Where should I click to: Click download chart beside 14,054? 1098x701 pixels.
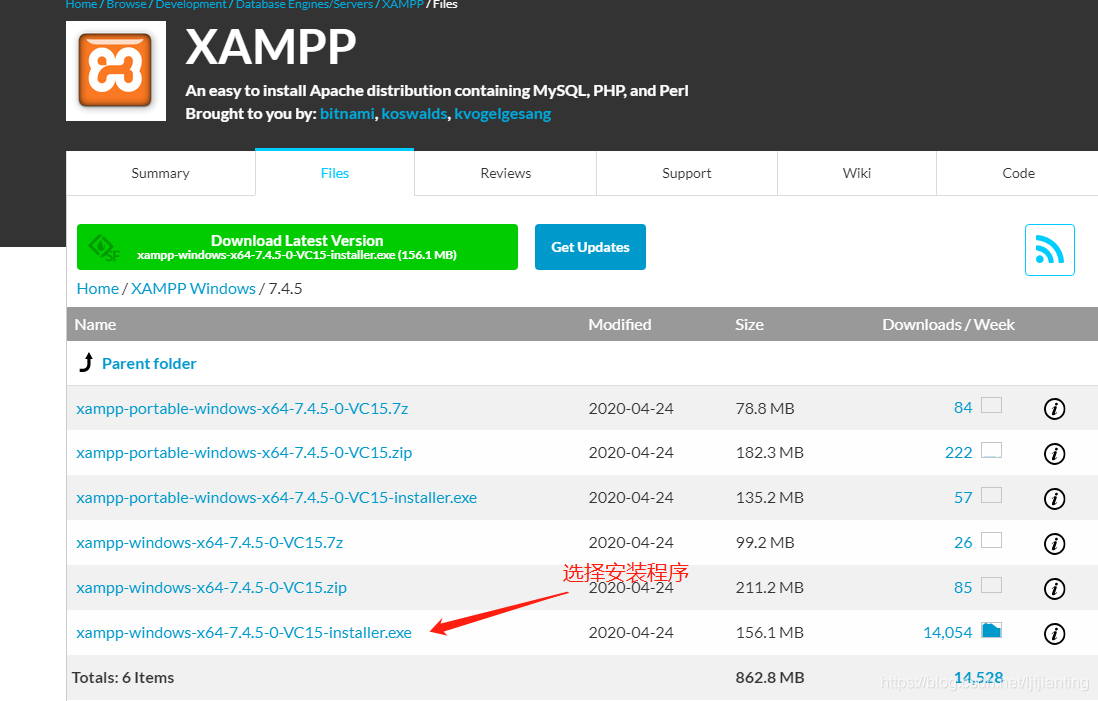[992, 630]
